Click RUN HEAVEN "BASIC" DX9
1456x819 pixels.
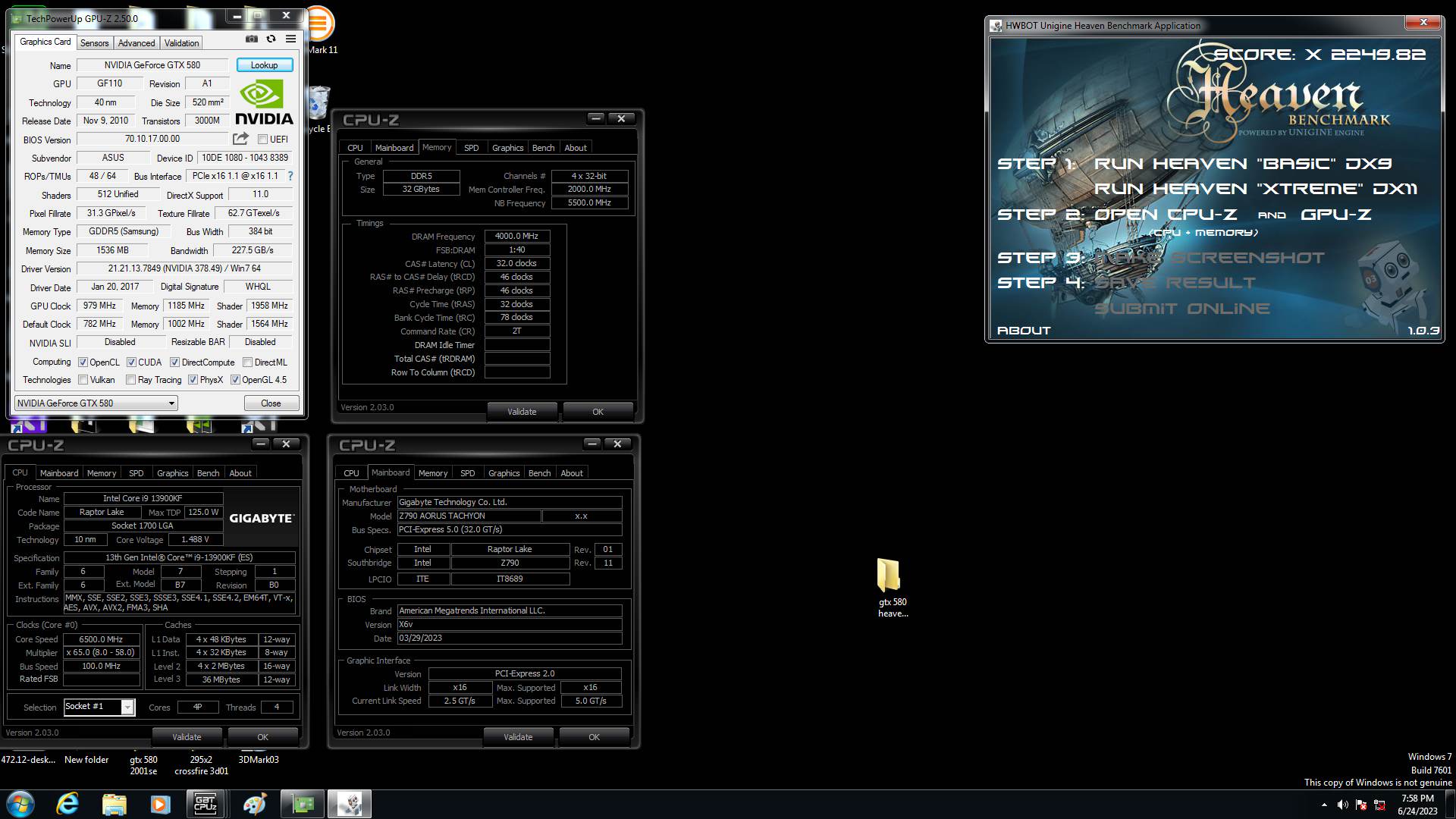1243,164
